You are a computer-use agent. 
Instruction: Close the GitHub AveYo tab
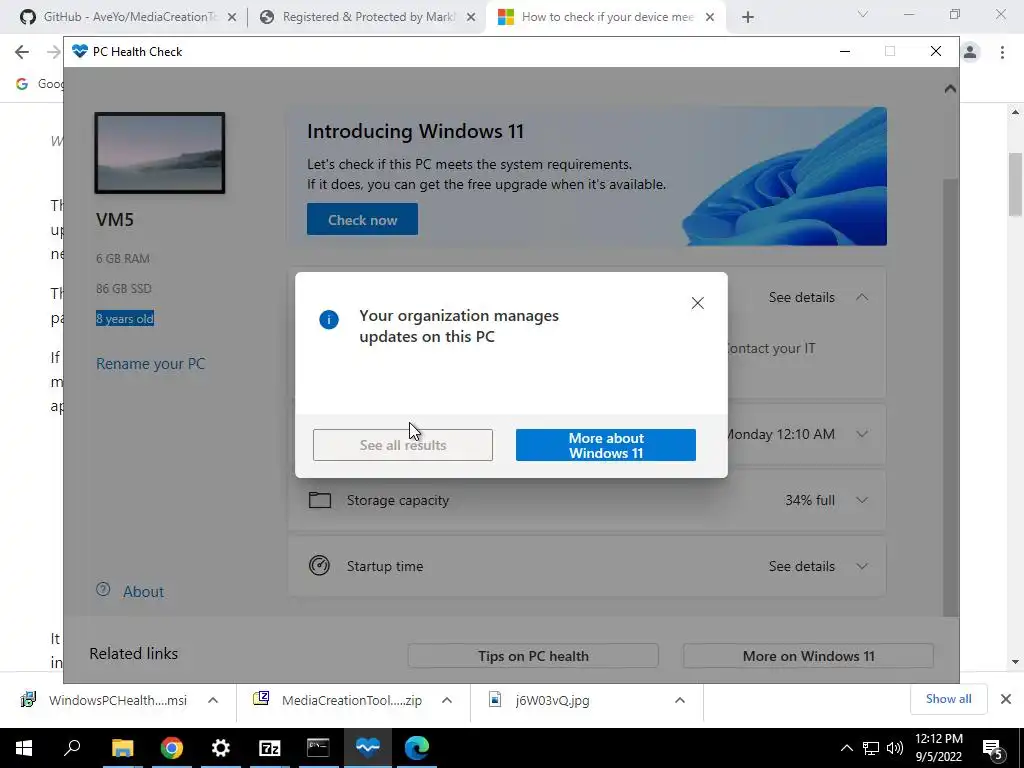click(232, 18)
